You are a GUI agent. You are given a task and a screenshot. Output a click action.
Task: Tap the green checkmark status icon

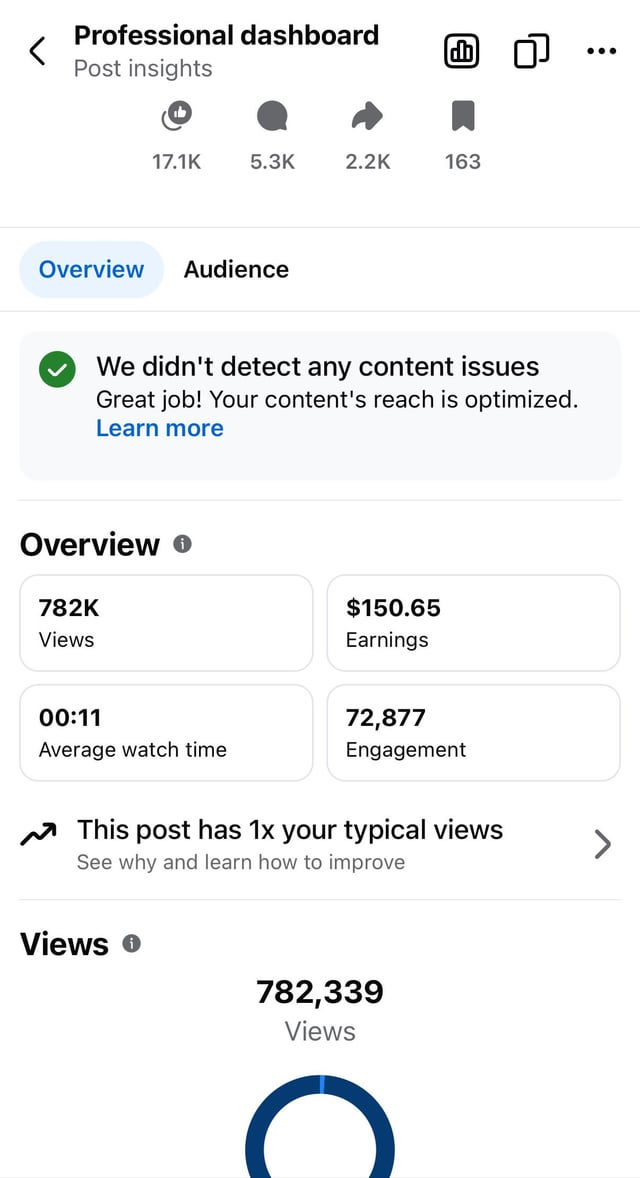(x=57, y=369)
